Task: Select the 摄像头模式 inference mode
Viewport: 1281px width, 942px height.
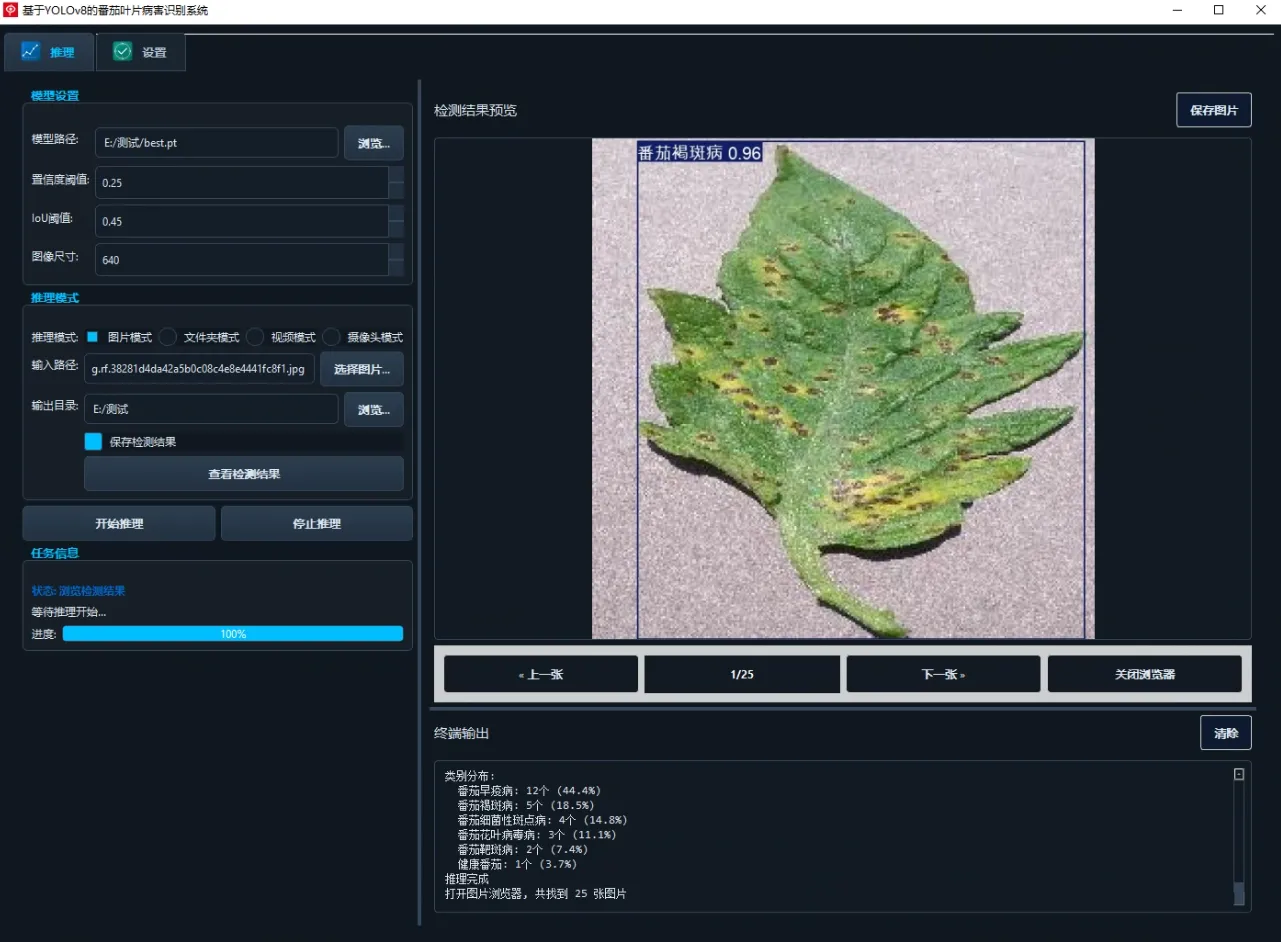Action: [x=330, y=337]
